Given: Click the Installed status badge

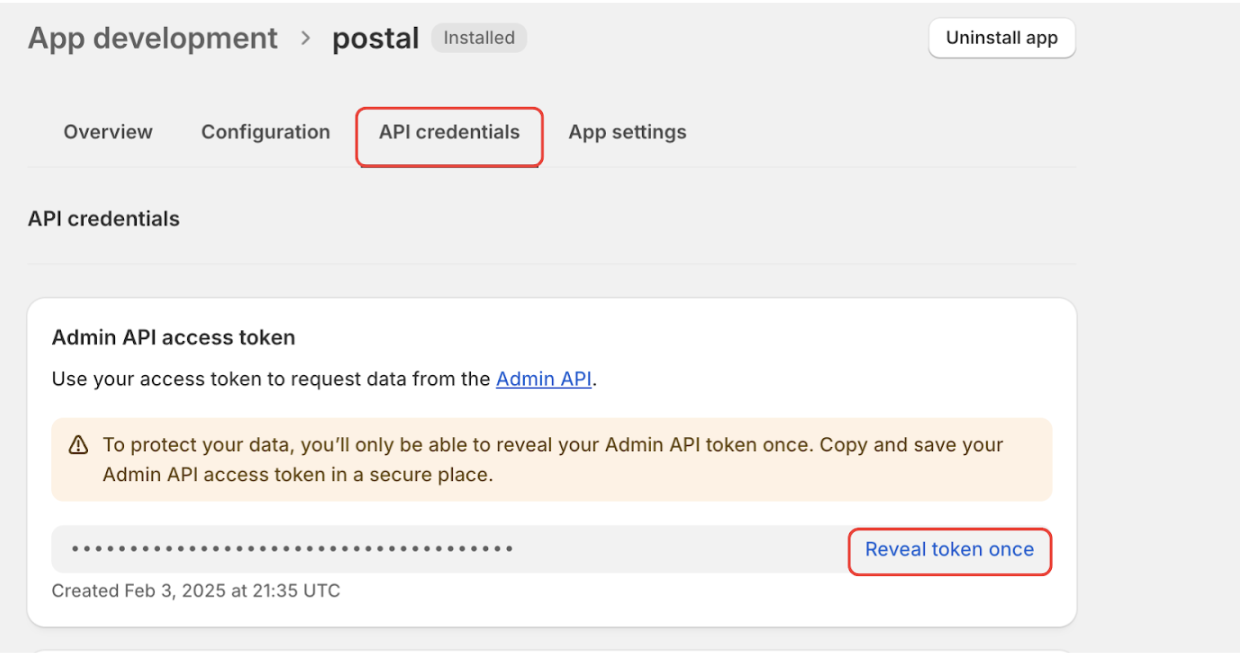Looking at the screenshot, I should pos(479,38).
